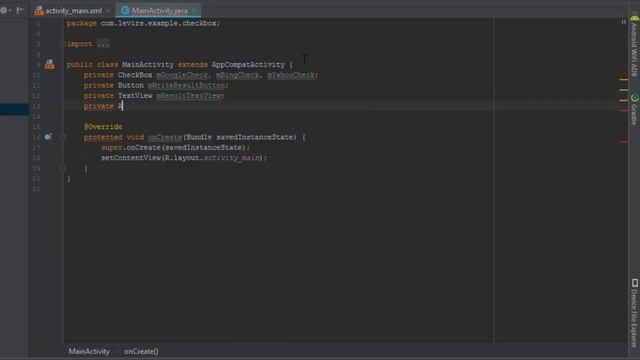The height and width of the screenshot is (360, 640).
Task: Open the Device File Explorer panel
Action: point(634,313)
